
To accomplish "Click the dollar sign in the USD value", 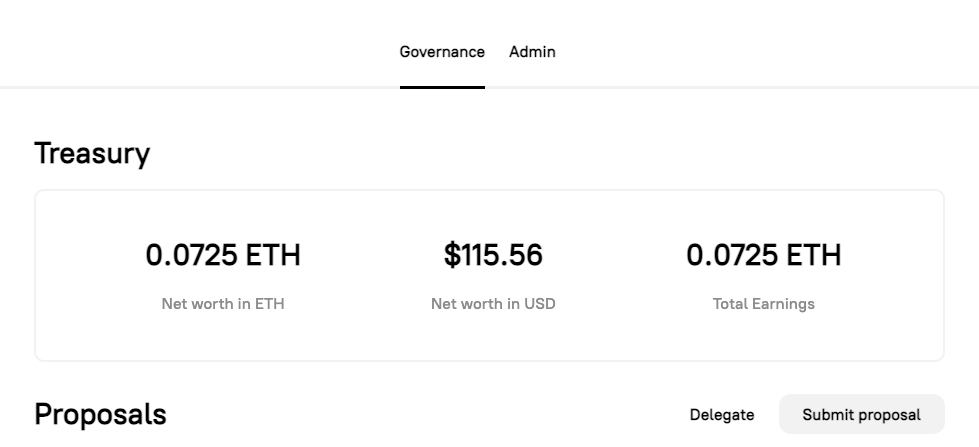I will pyautogui.click(x=451, y=256).
